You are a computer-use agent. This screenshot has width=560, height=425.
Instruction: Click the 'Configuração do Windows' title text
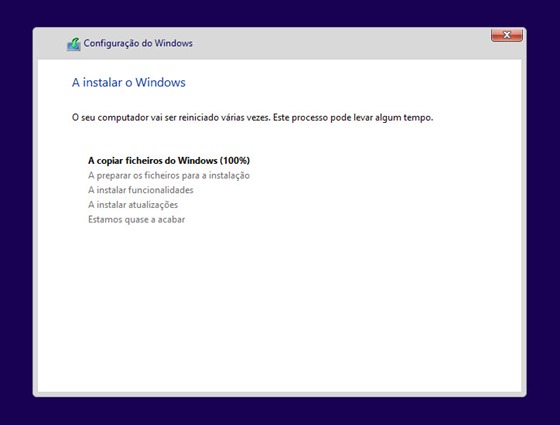pos(138,43)
